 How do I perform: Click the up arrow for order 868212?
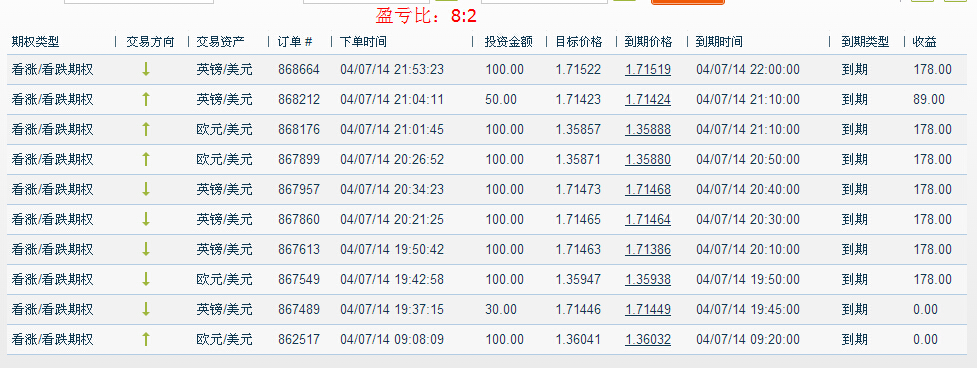click(x=146, y=99)
